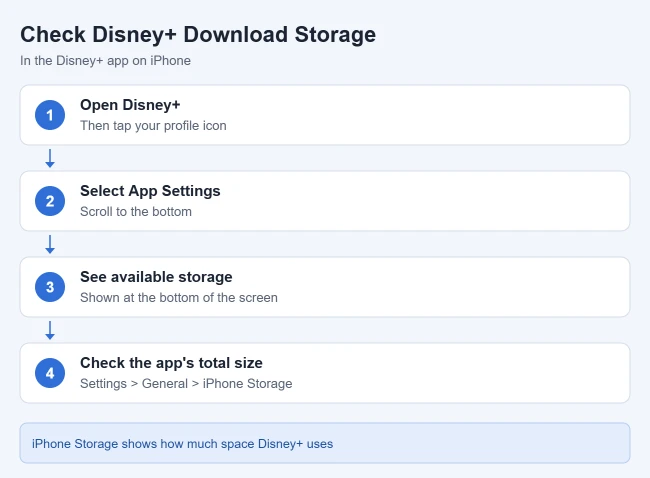This screenshot has height=478, width=650.
Task: Click 'Shown at the bottom of the screen' text
Action: click(x=179, y=298)
